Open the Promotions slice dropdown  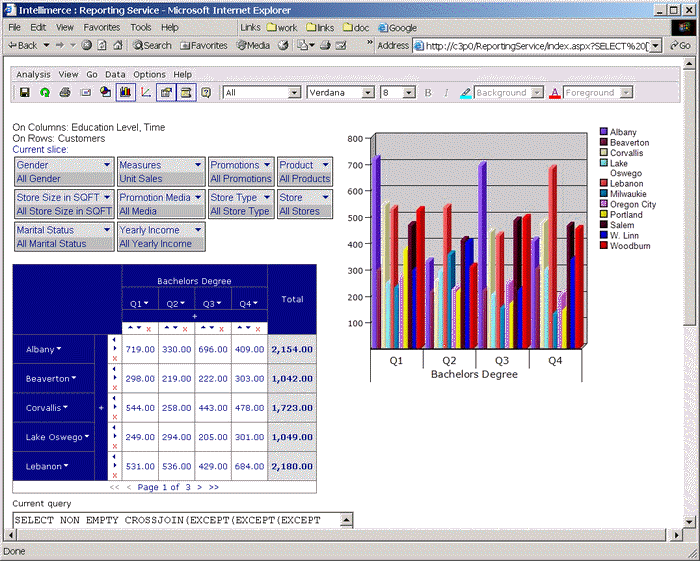(267, 165)
